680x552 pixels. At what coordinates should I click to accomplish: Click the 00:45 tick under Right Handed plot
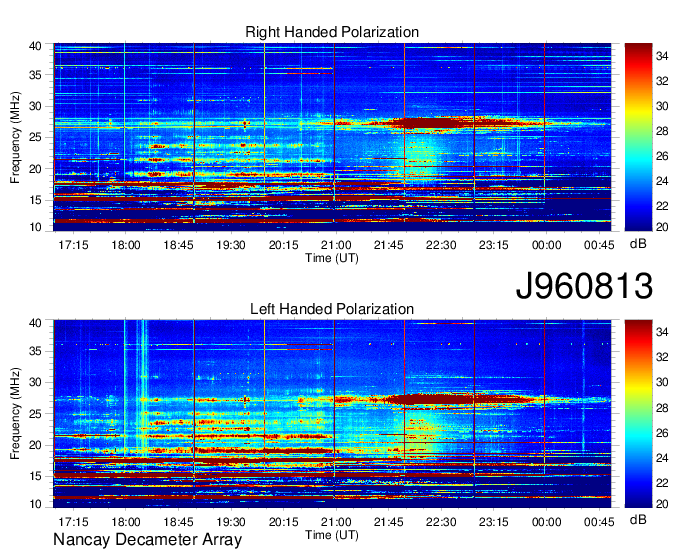599,245
